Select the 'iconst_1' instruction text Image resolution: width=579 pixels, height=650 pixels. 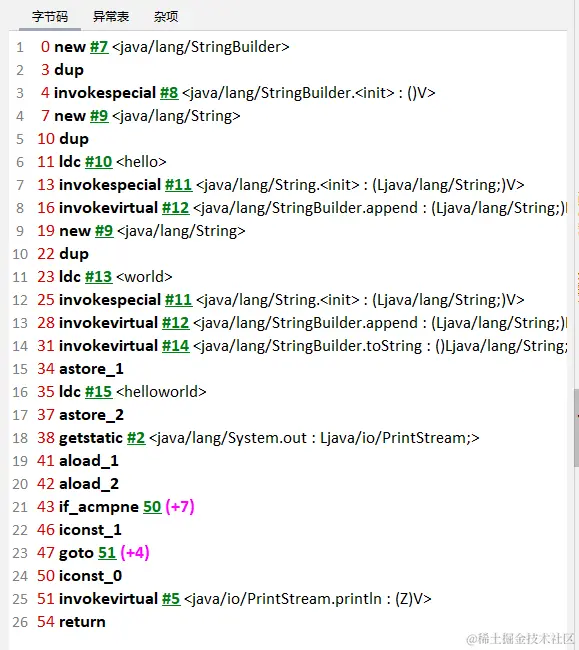90,530
